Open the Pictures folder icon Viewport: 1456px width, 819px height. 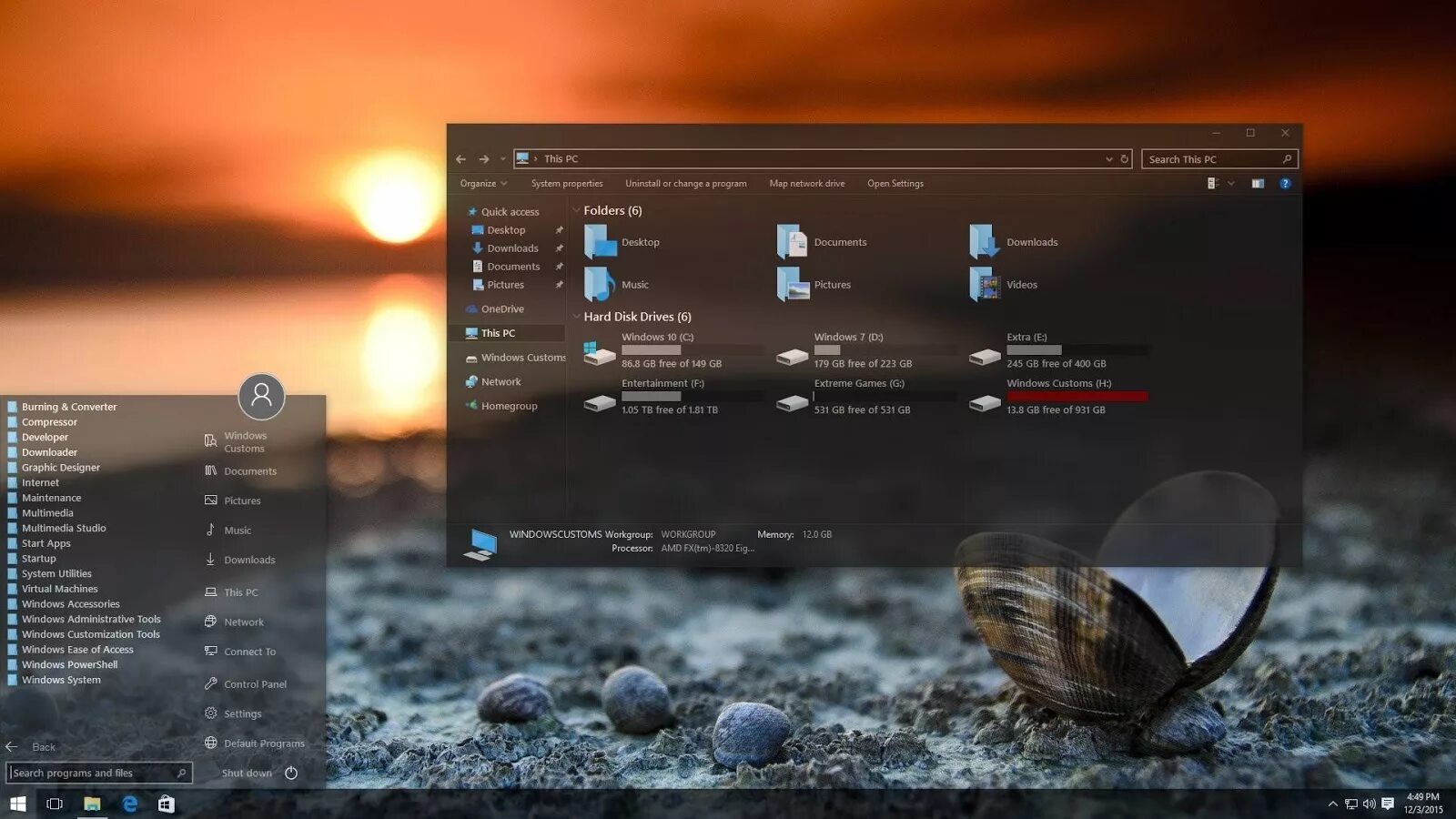click(793, 285)
